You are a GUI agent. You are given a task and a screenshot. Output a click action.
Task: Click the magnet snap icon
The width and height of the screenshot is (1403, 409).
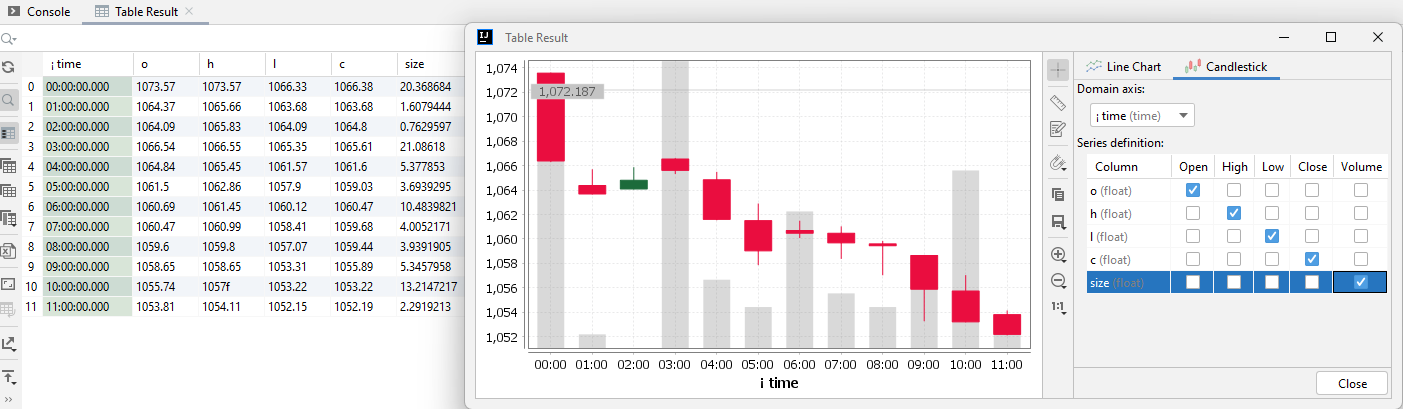click(1058, 162)
